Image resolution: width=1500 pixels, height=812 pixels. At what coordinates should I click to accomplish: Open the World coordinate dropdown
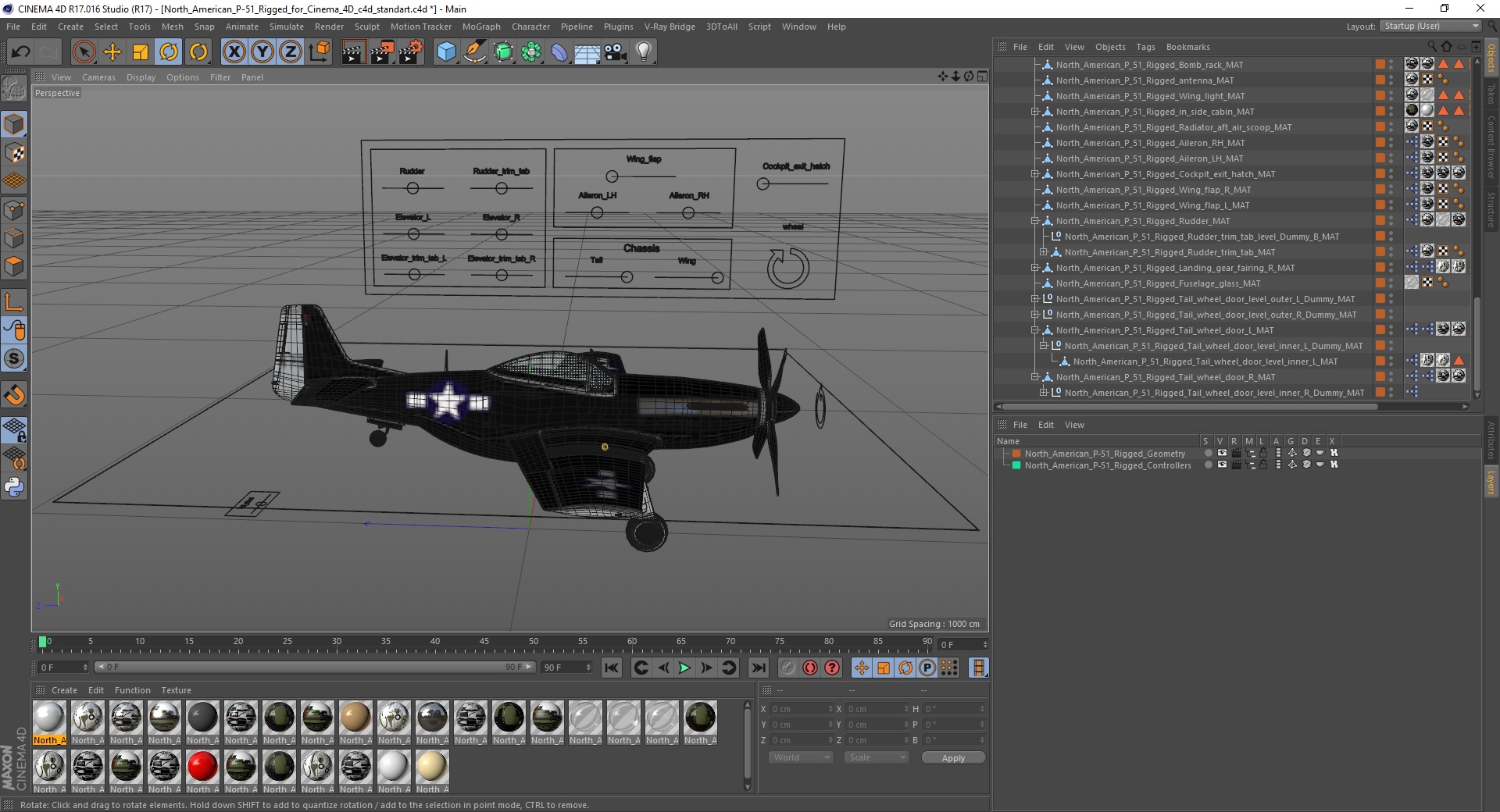801,757
